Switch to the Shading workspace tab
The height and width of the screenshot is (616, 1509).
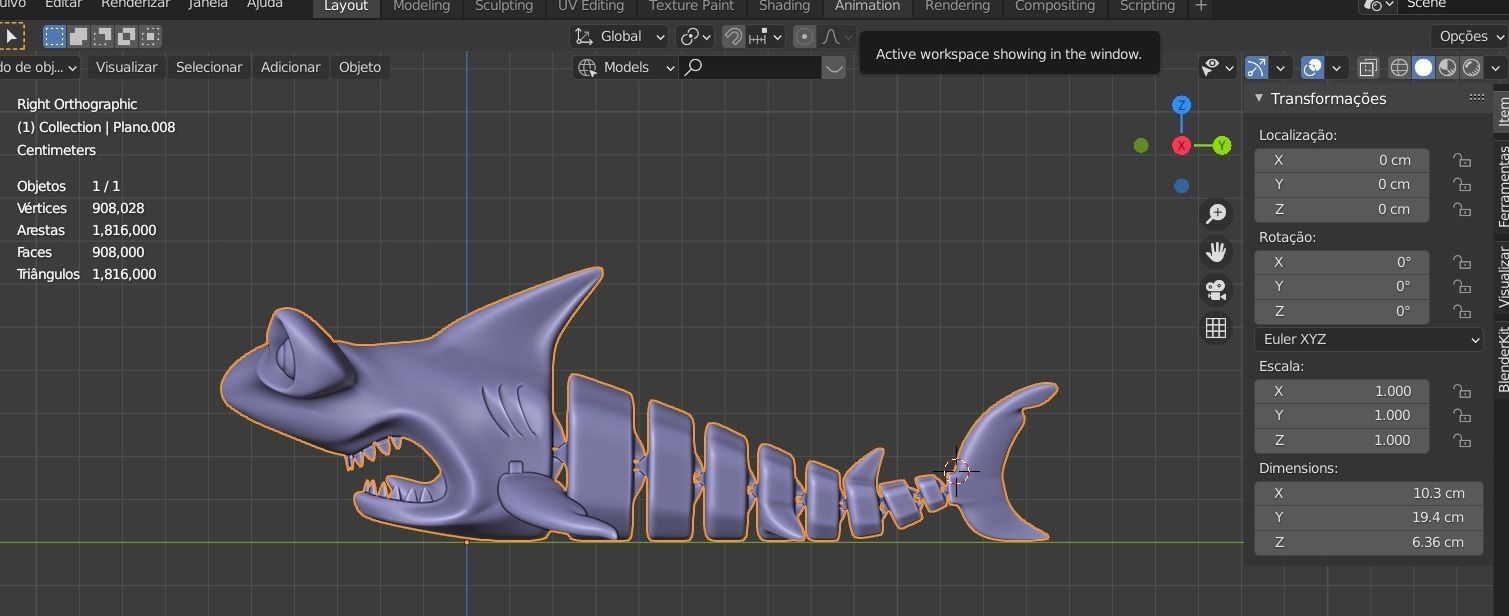click(784, 6)
